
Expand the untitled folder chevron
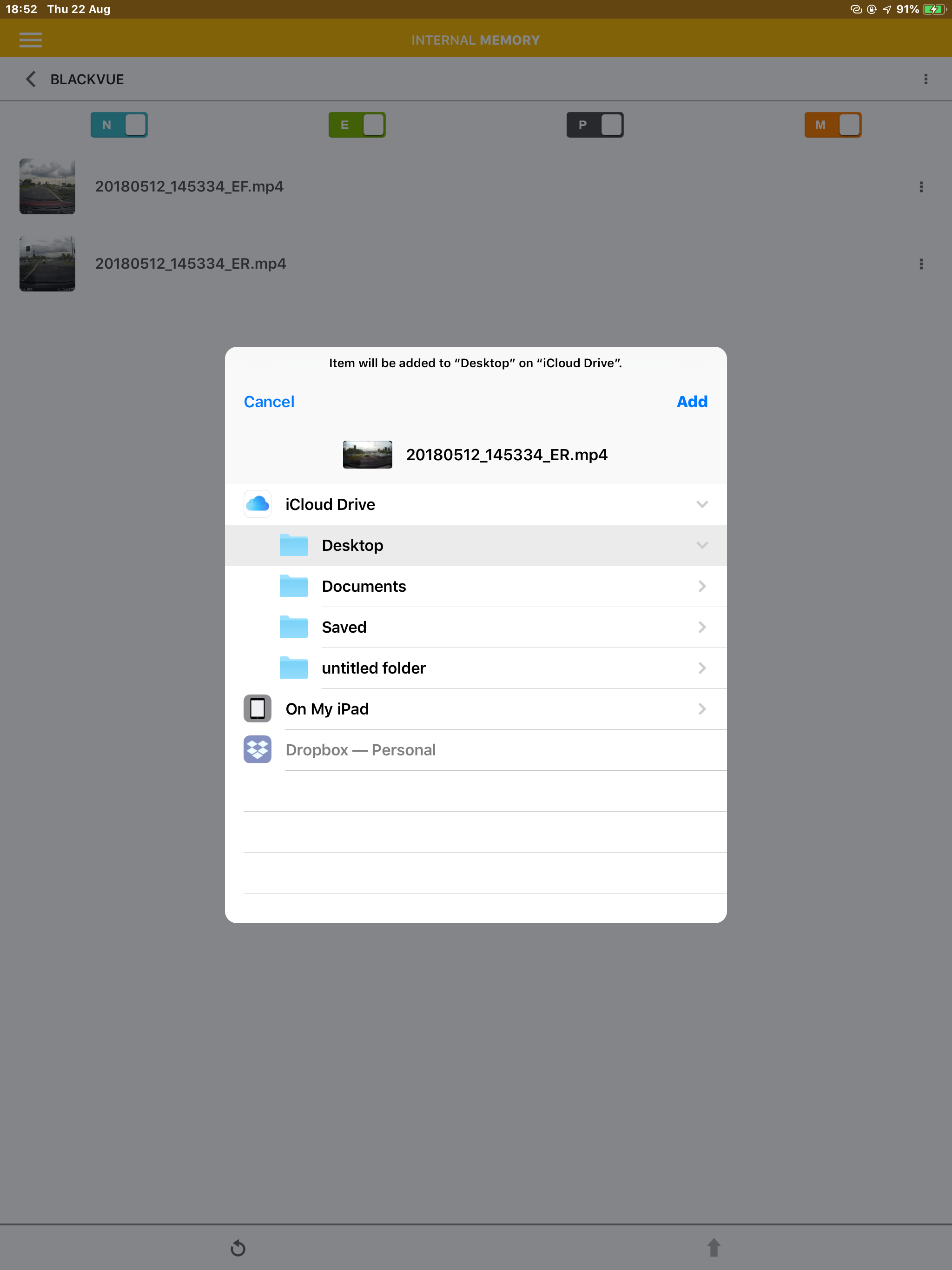click(x=701, y=668)
